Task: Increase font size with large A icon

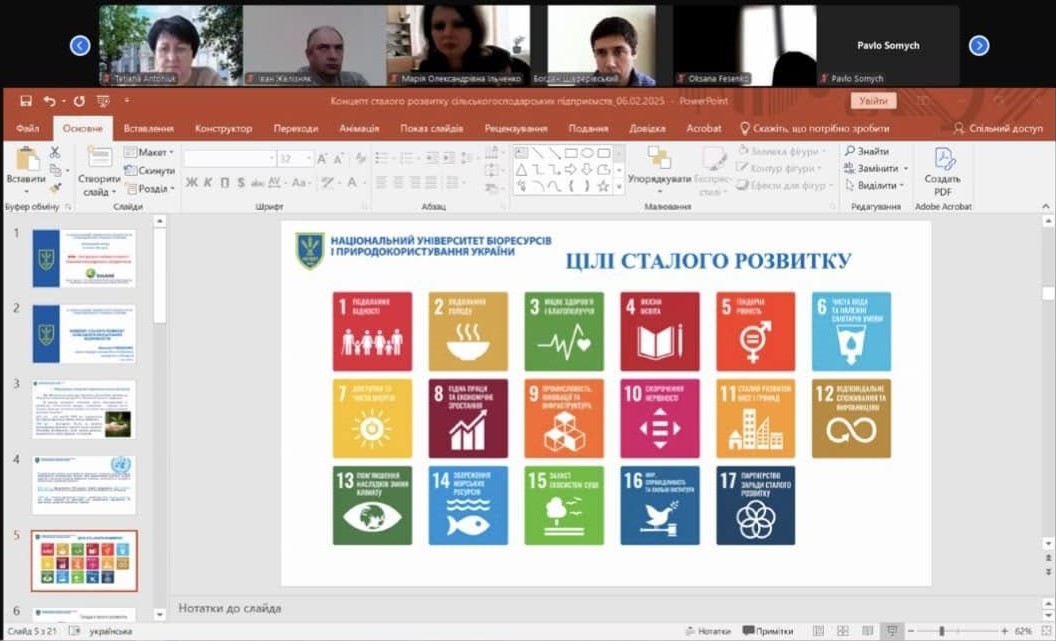Action: (322, 159)
